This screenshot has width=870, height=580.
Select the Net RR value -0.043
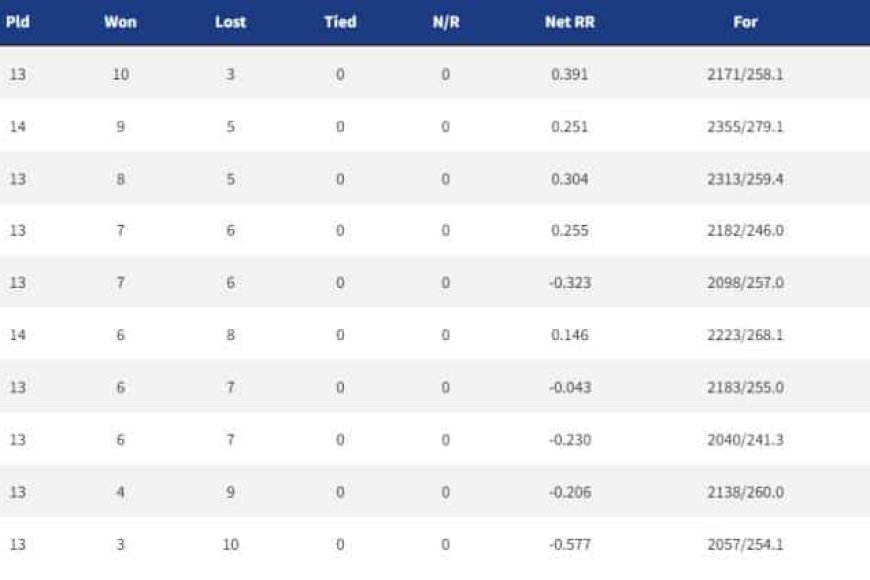pyautogui.click(x=570, y=387)
